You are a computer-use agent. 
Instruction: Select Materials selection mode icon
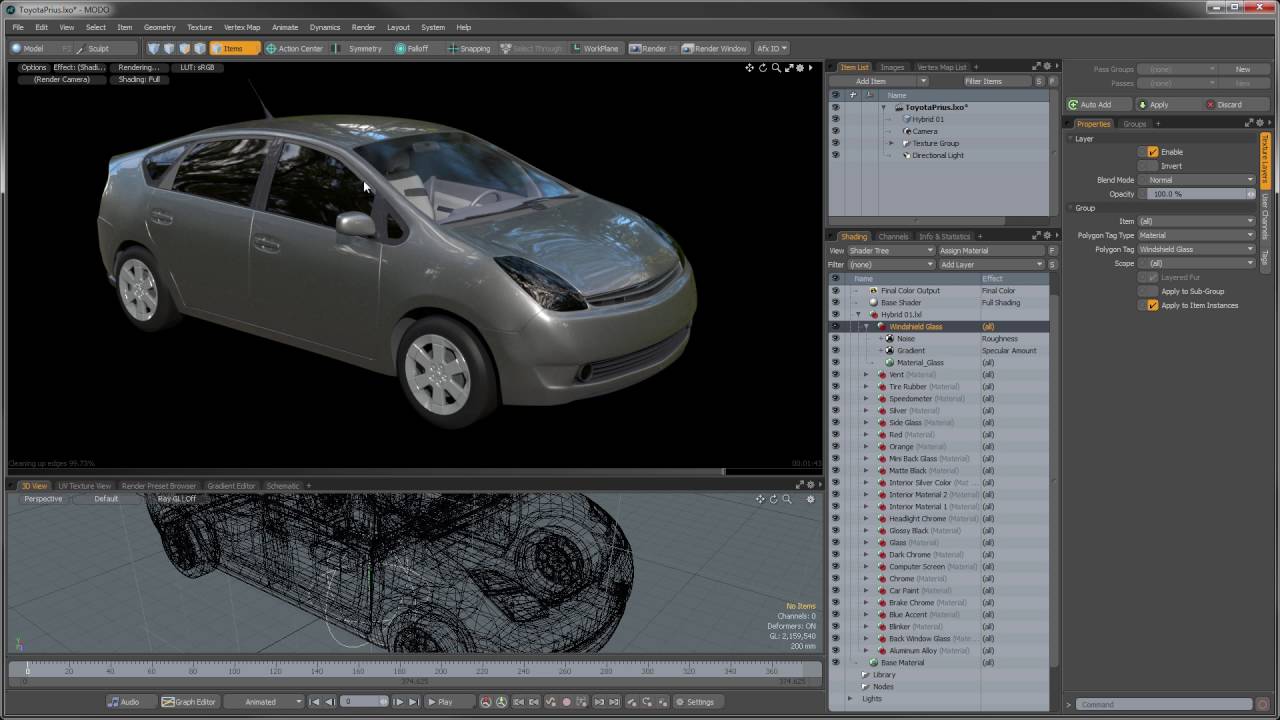(200, 48)
